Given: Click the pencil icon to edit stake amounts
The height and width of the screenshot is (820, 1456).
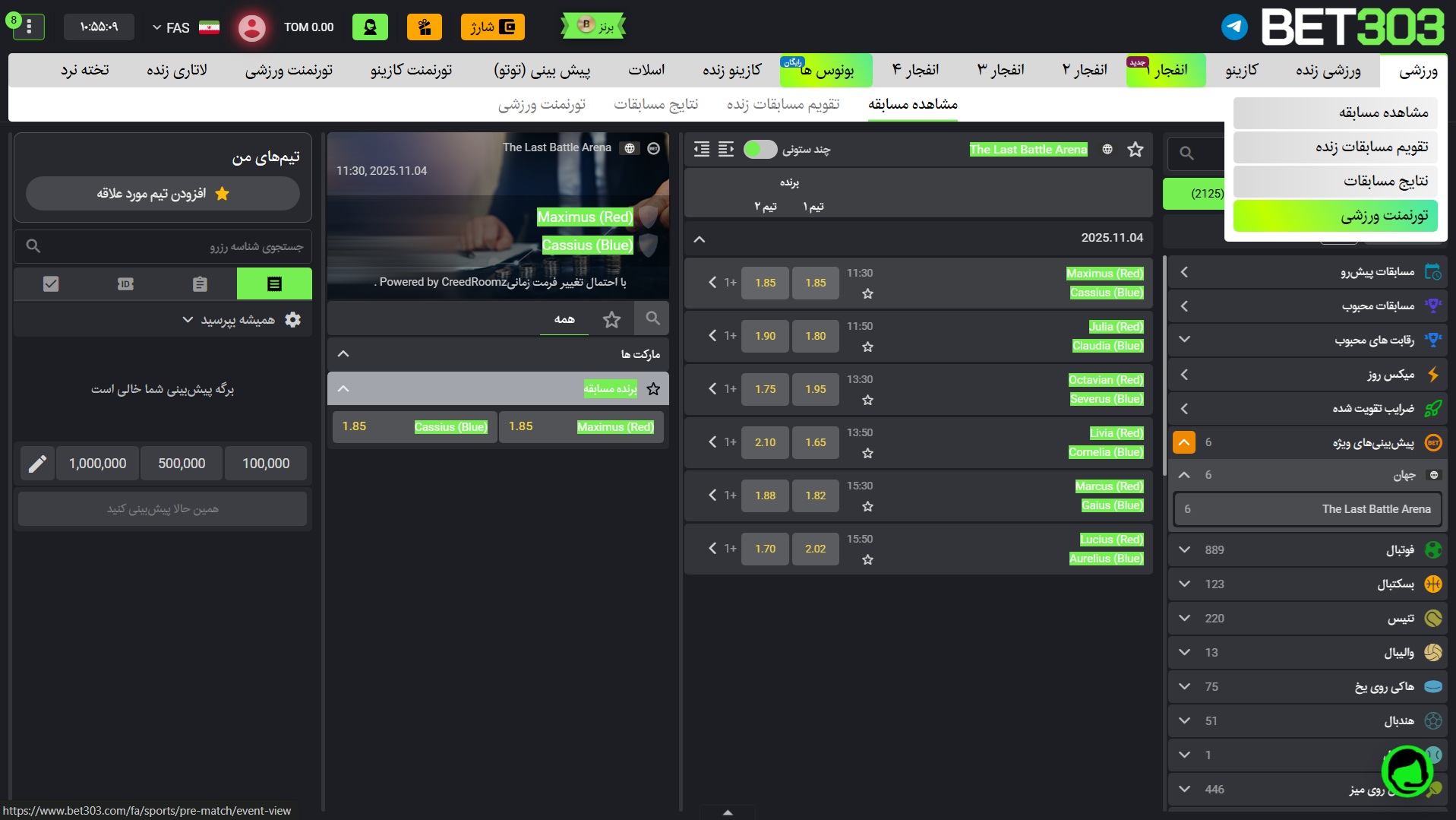Looking at the screenshot, I should 36,464.
